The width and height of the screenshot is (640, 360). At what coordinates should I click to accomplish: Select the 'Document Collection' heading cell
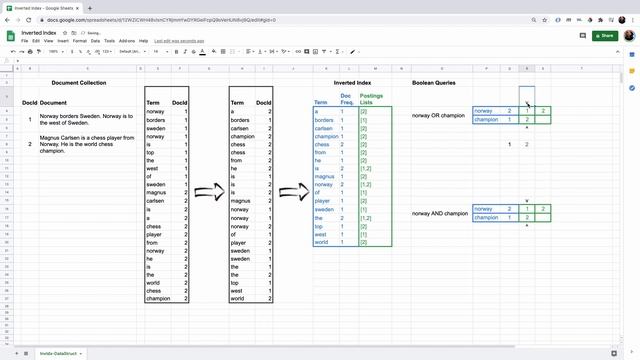click(x=79, y=83)
